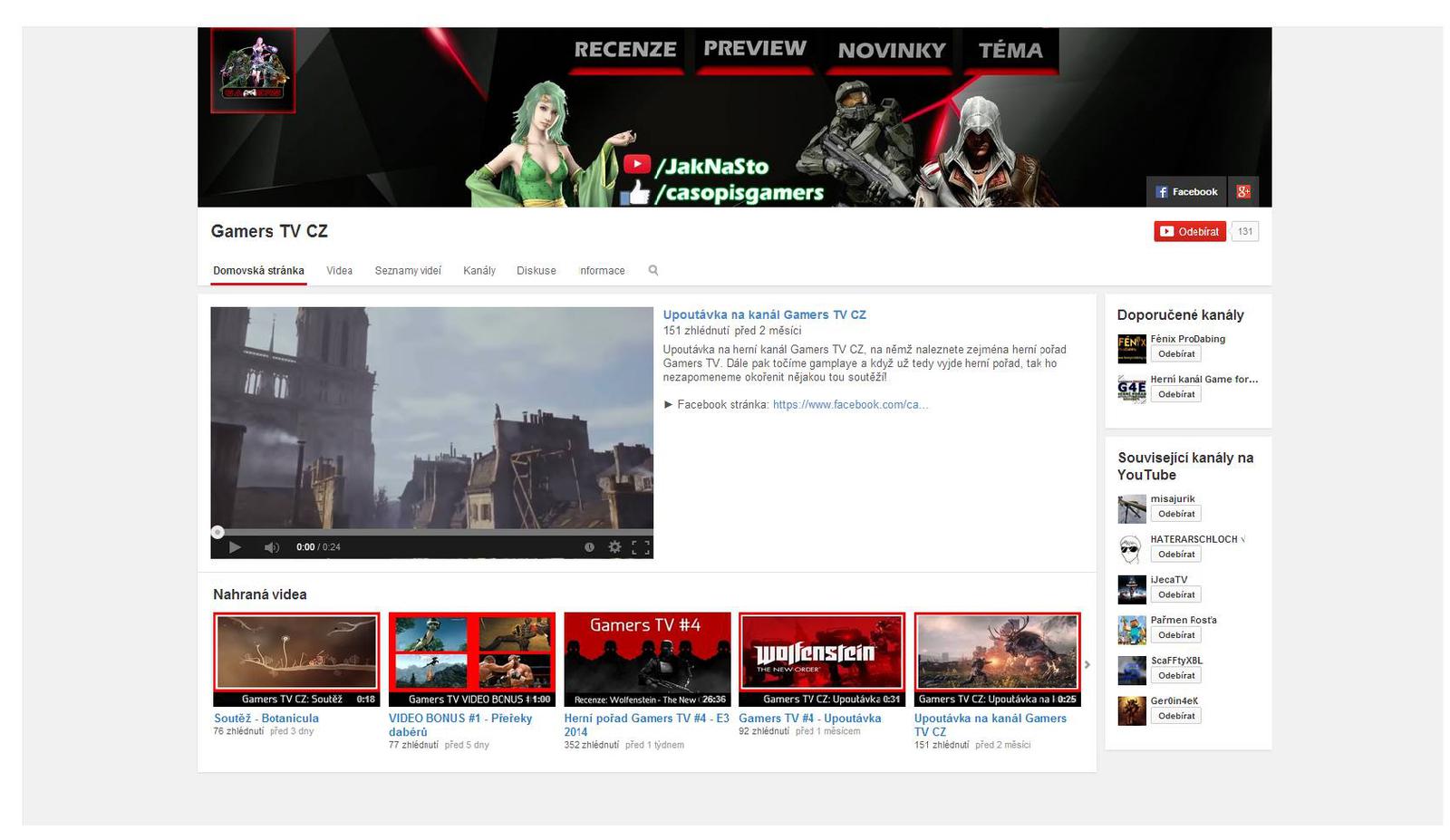This screenshot has height=840, width=1450.
Task: Open the channel search magnifier icon
Action: click(x=652, y=270)
